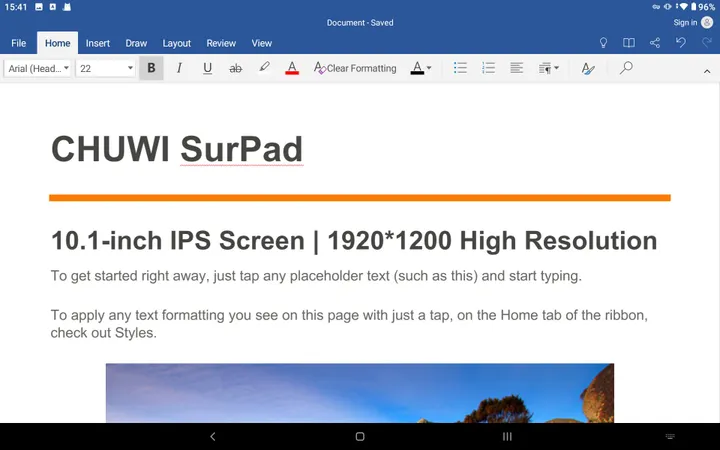Image resolution: width=720 pixels, height=450 pixels.
Task: Switch to the Layout tab
Action: coord(176,43)
